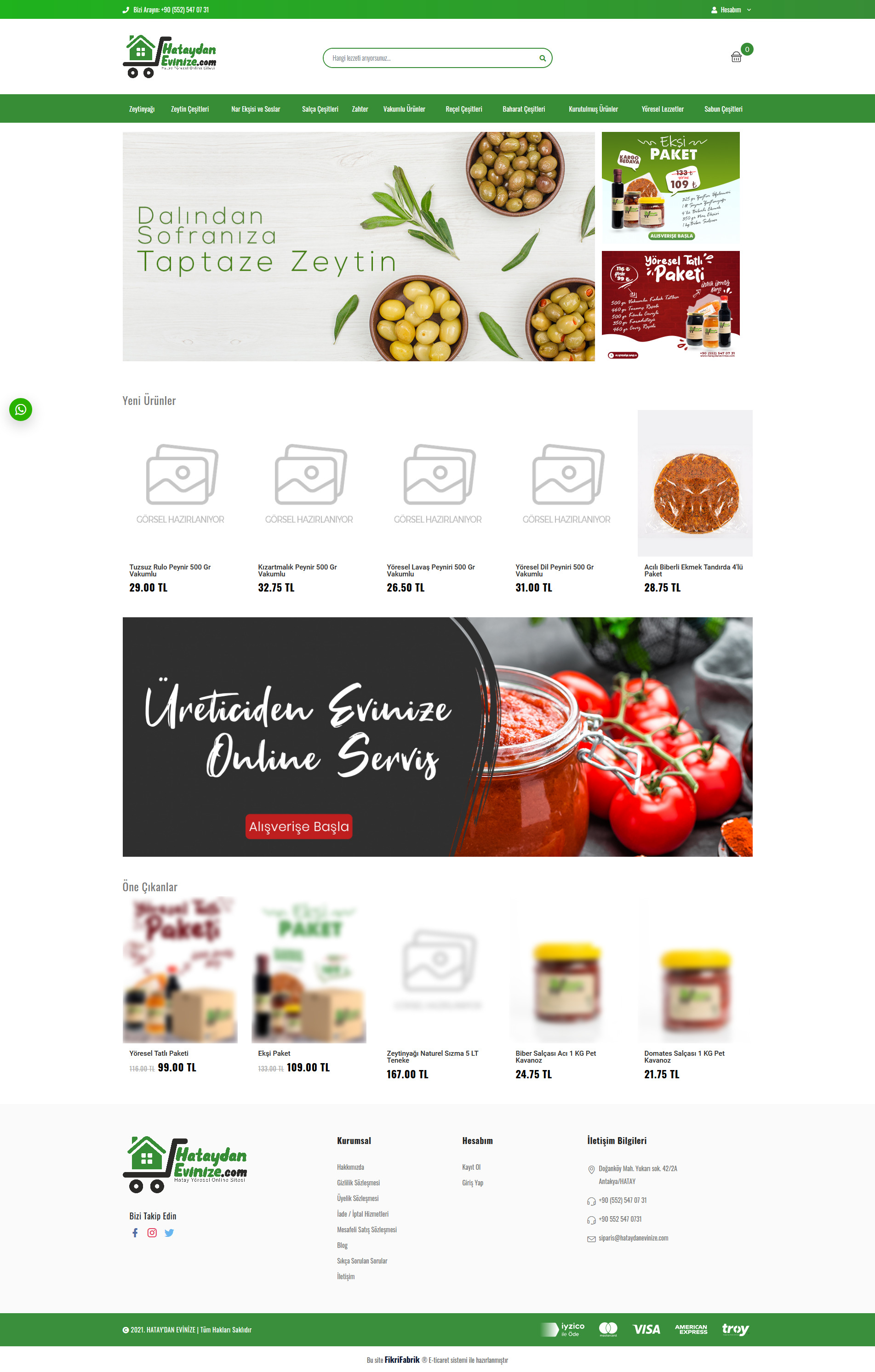875x1372 pixels.
Task: Focus the product search field
Action: [x=430, y=58]
